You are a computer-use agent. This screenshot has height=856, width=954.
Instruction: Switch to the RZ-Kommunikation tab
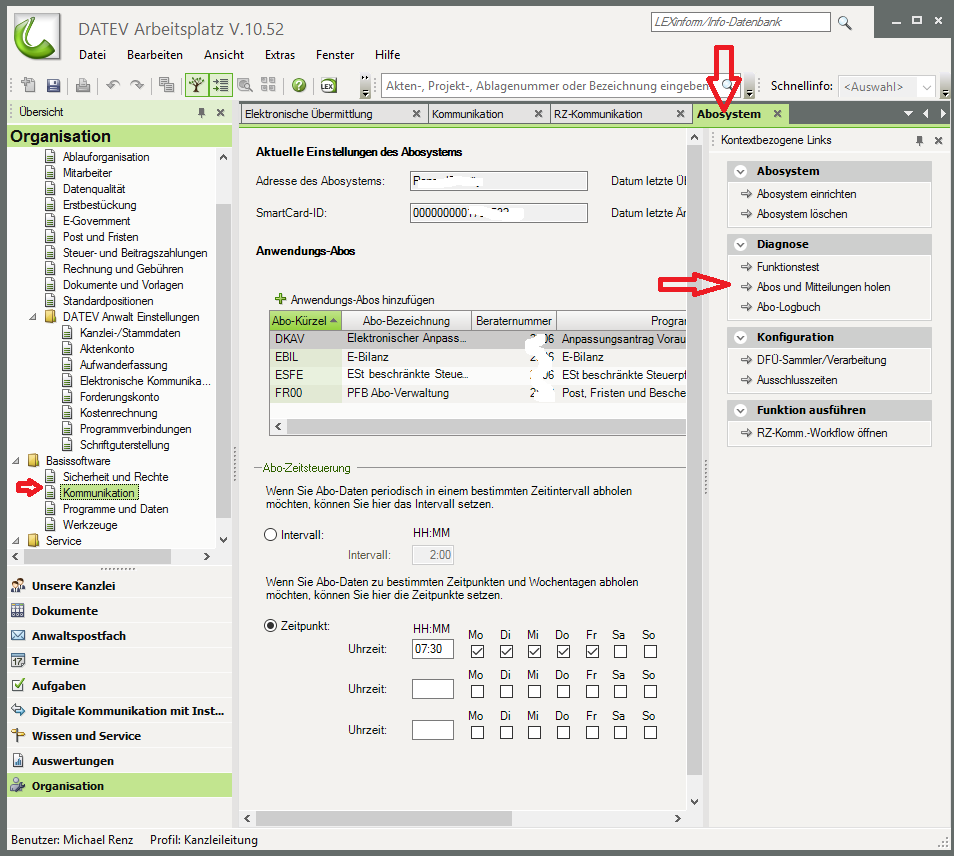[598, 114]
